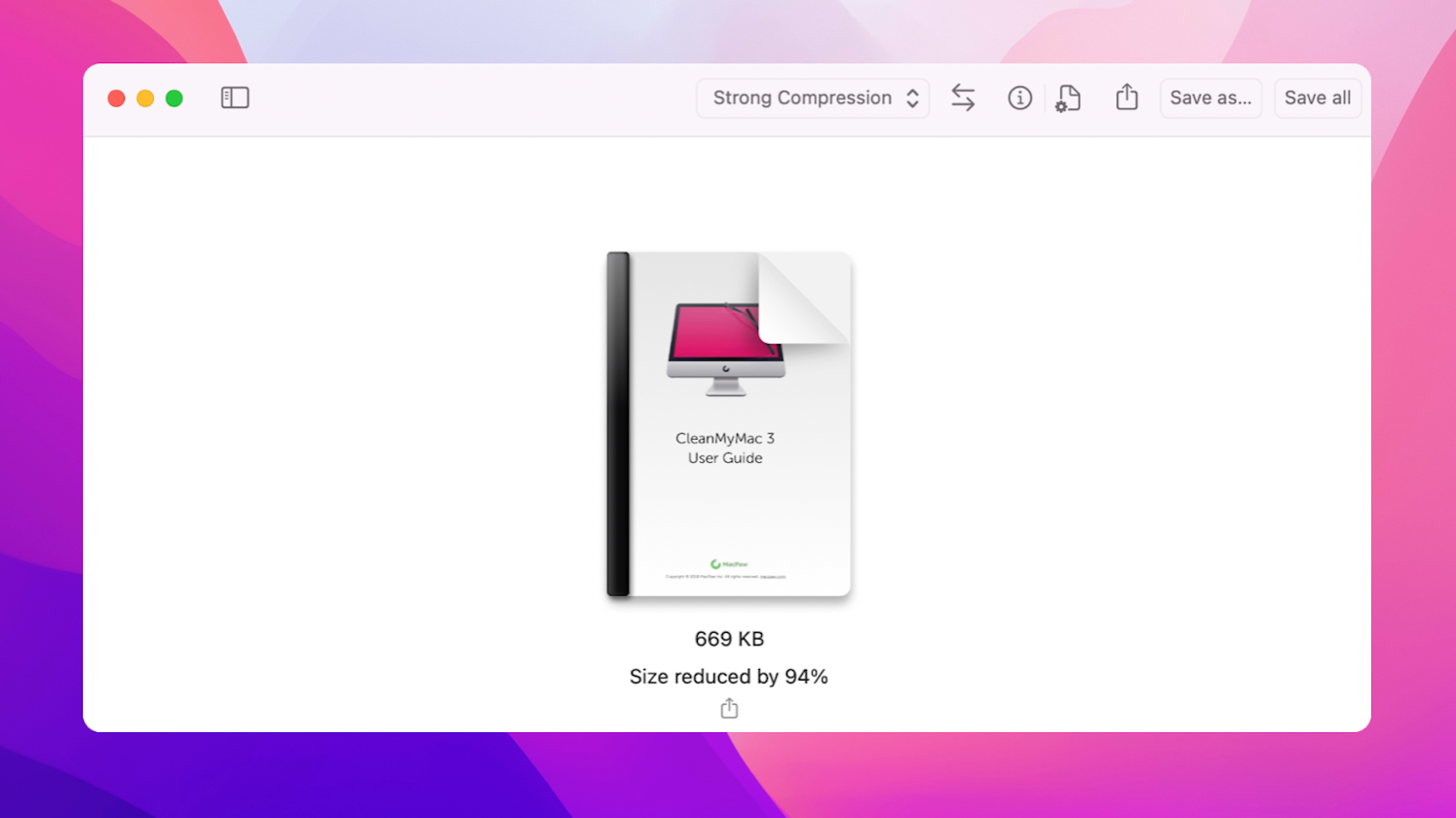Click the Save all button
Viewport: 1456px width, 818px height.
1318,97
